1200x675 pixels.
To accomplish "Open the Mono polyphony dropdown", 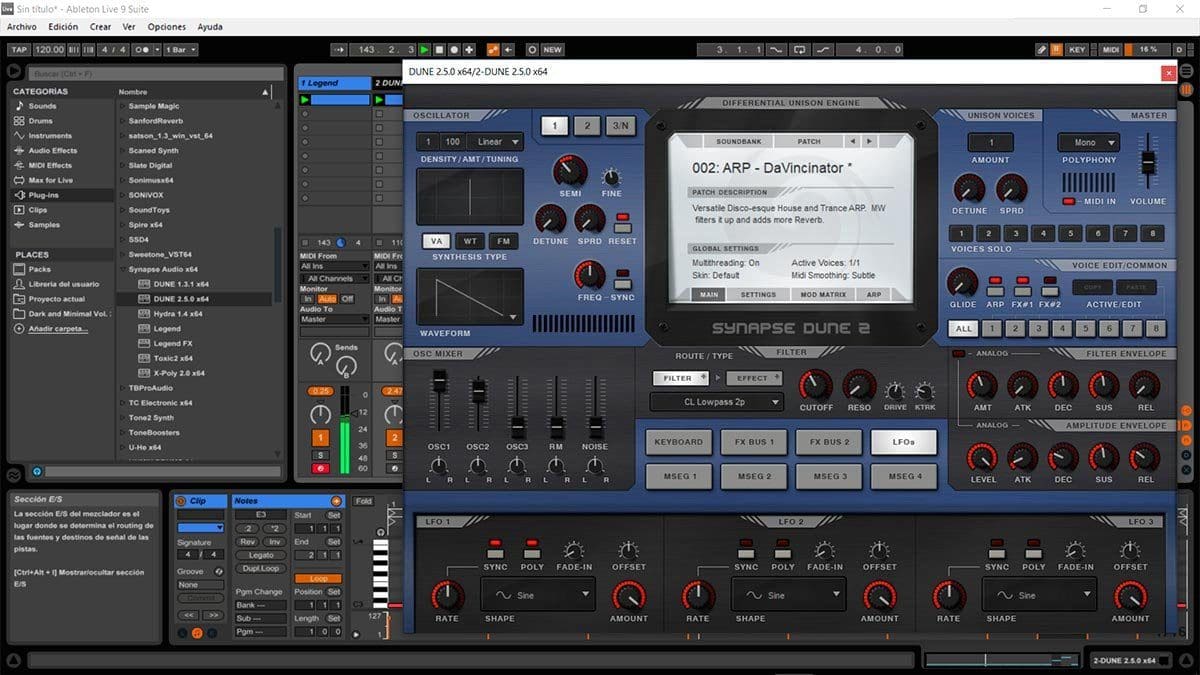I will (1088, 143).
